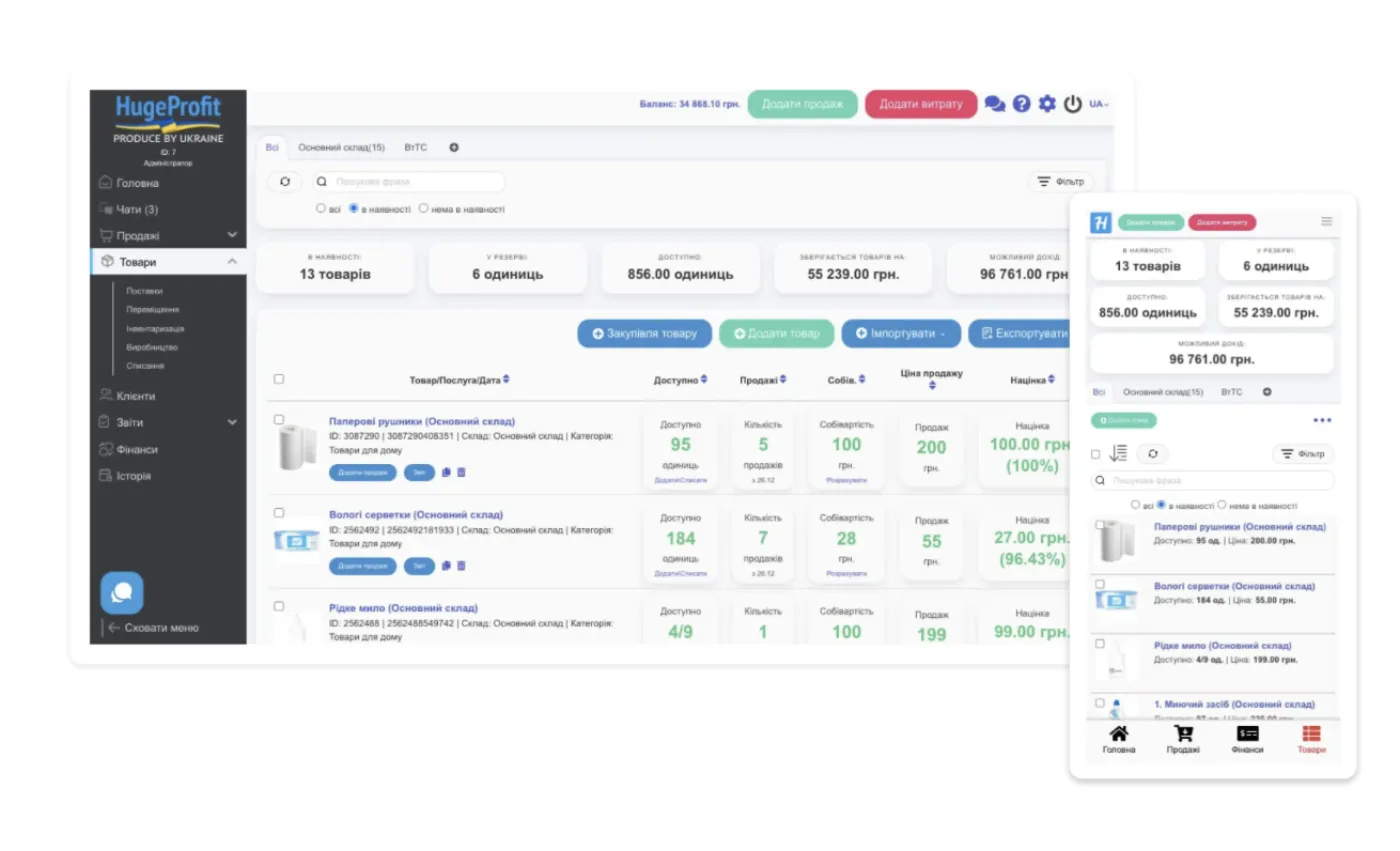
Task: Open the Імпортувати dropdown button
Action: [x=901, y=334]
